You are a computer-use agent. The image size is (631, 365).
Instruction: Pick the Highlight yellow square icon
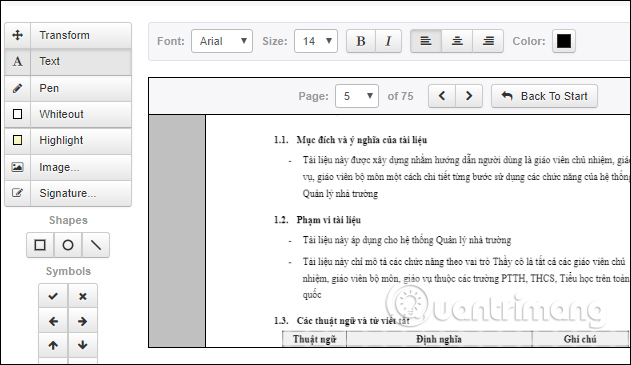[x=17, y=140]
